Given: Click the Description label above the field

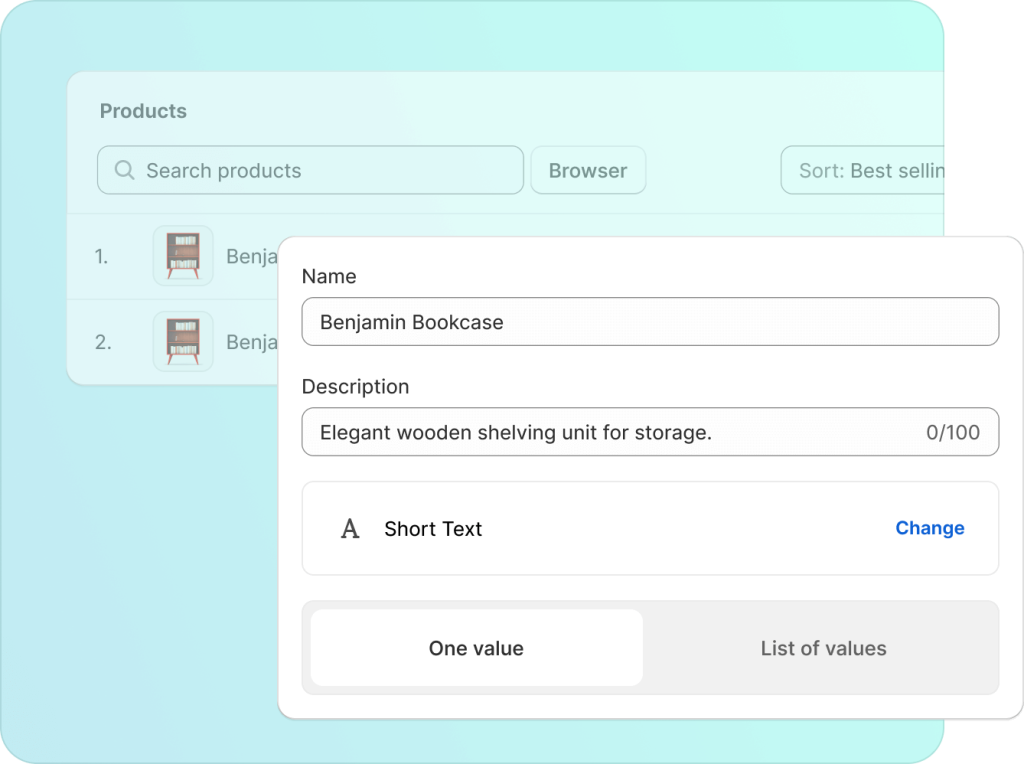Looking at the screenshot, I should point(355,386).
